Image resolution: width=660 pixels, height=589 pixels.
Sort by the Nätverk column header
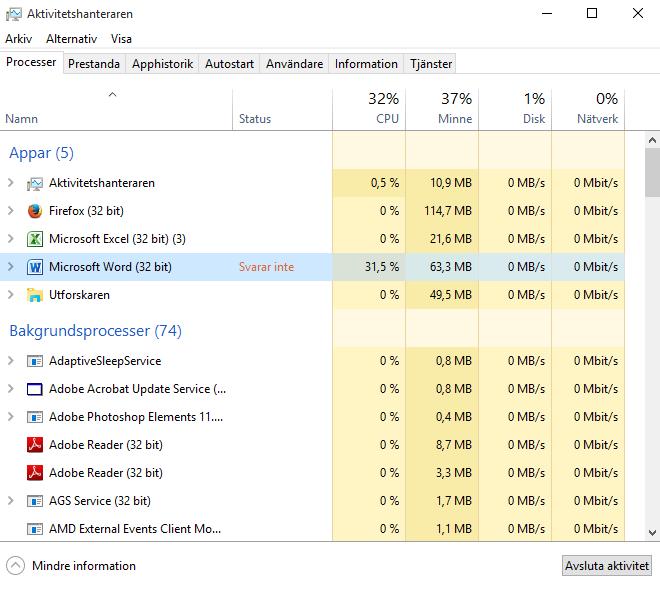[588, 109]
